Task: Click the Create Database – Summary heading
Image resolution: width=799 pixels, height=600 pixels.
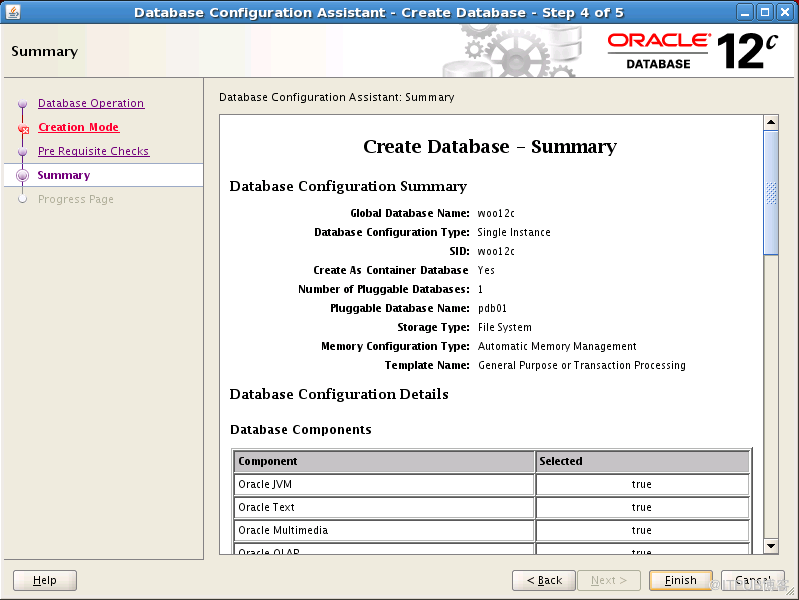Action: 490,147
